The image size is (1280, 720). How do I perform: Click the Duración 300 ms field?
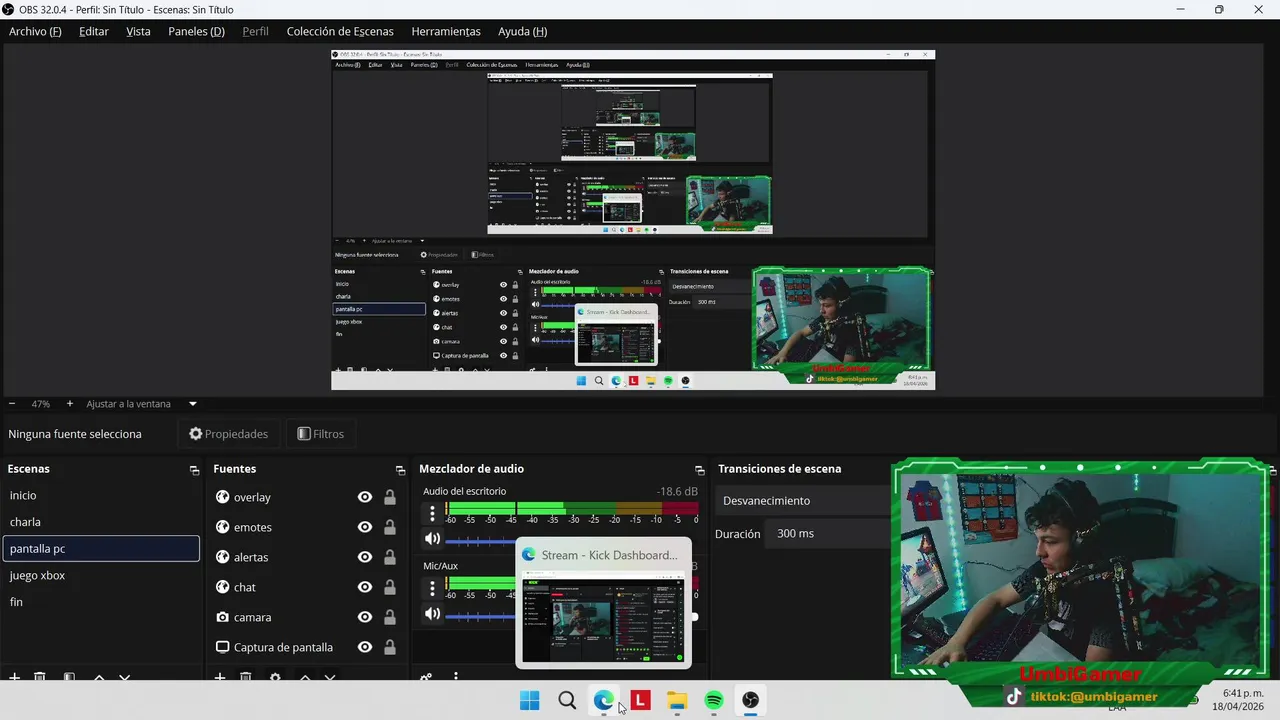pyautogui.click(x=830, y=534)
